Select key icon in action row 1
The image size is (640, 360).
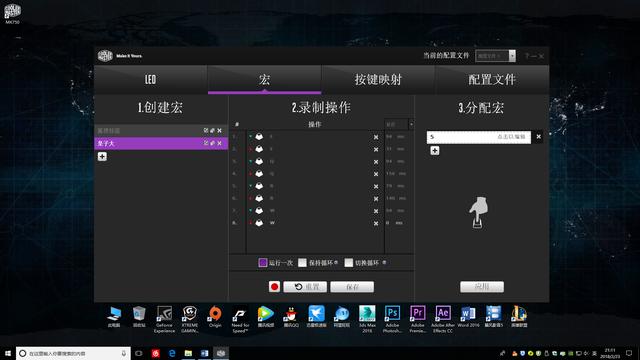[259, 137]
